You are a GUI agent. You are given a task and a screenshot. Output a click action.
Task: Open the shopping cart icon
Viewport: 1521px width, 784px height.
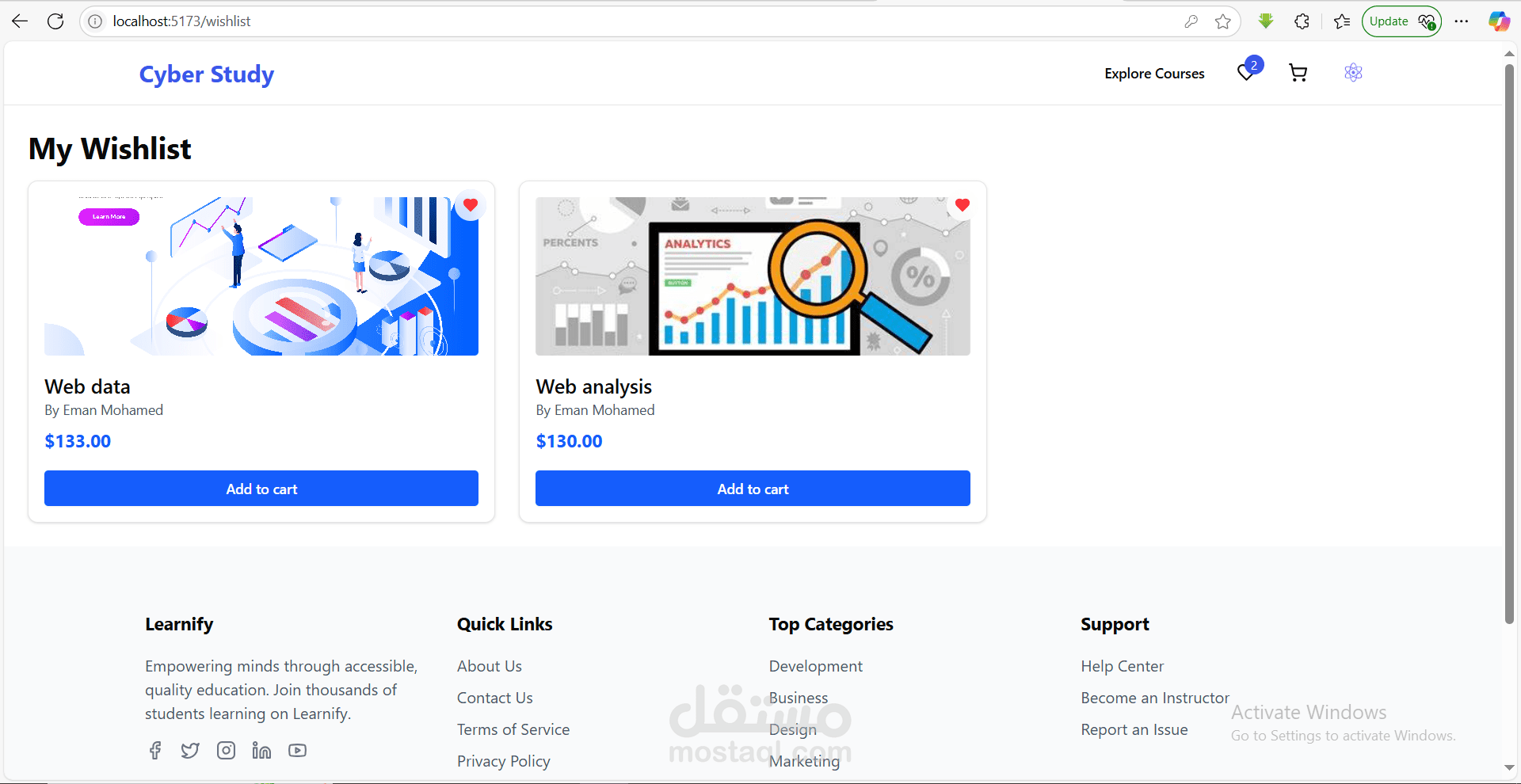pos(1298,73)
